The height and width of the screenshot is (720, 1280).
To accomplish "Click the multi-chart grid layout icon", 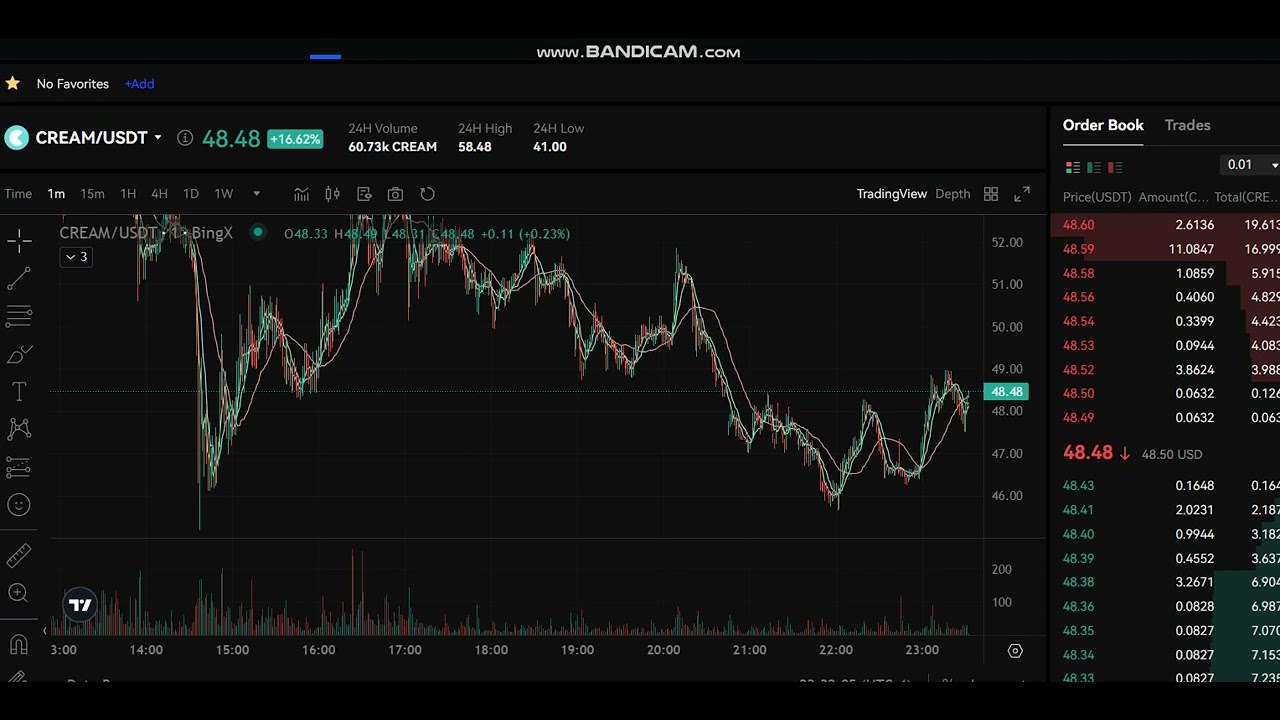I will (990, 194).
